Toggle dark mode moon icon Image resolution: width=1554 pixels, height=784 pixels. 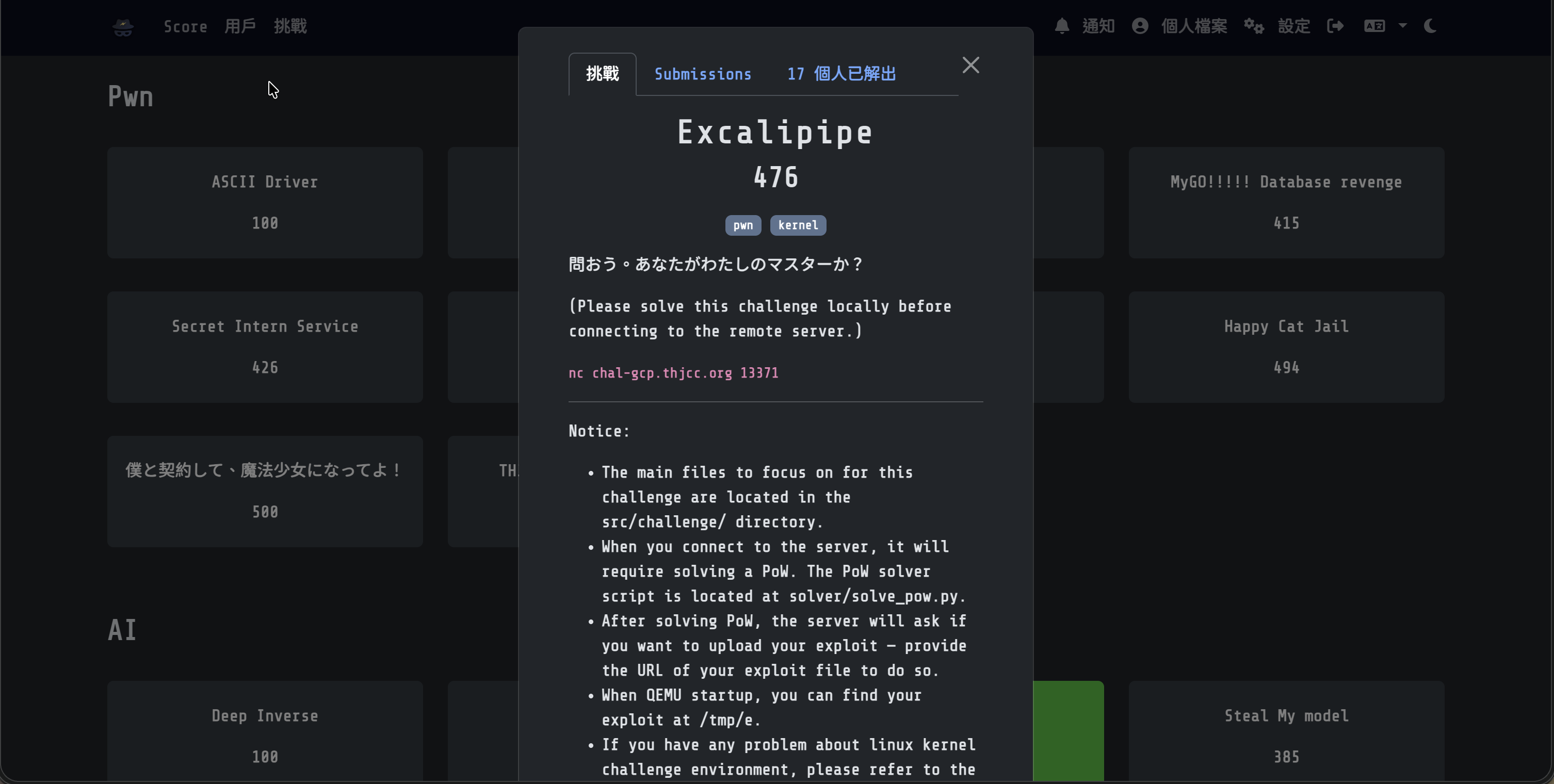(1430, 26)
